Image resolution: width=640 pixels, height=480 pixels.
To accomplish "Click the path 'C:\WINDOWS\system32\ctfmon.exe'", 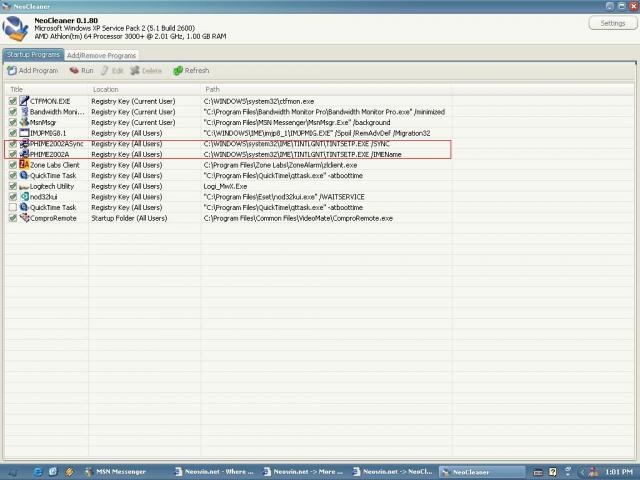I will (x=259, y=101).
